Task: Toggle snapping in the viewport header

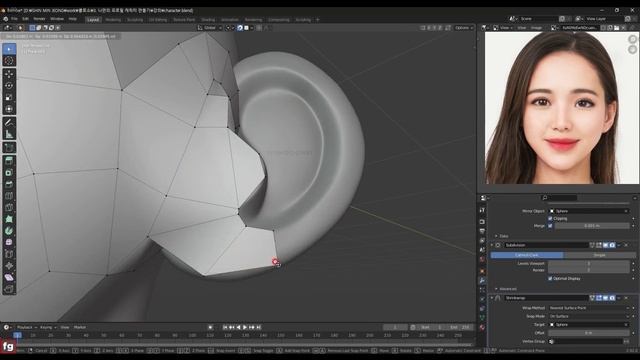Action: [240, 28]
